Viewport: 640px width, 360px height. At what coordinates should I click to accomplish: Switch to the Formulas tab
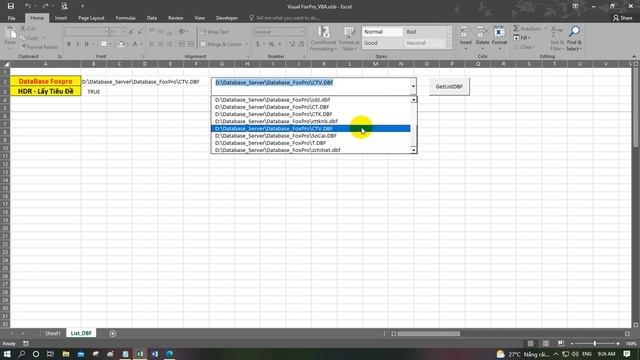tap(125, 18)
